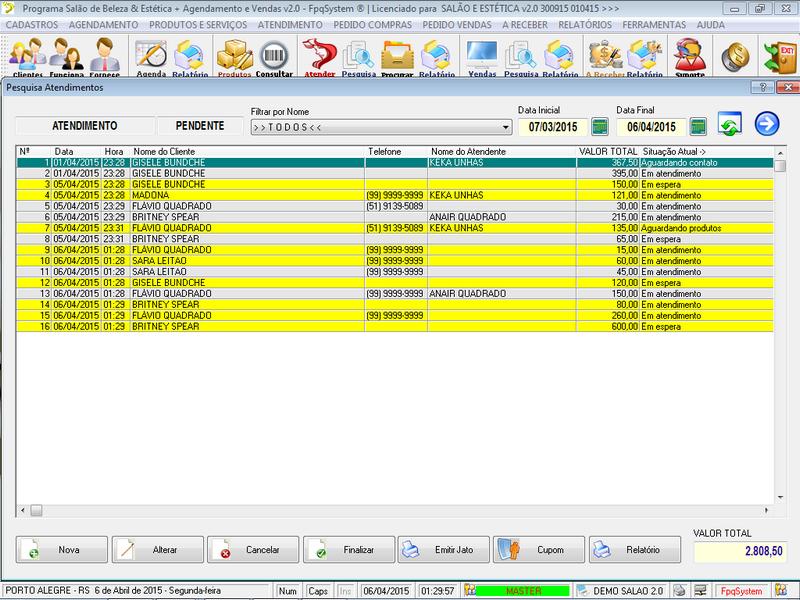Click the Vendas monitor icon
The height and width of the screenshot is (600, 800).
click(482, 56)
